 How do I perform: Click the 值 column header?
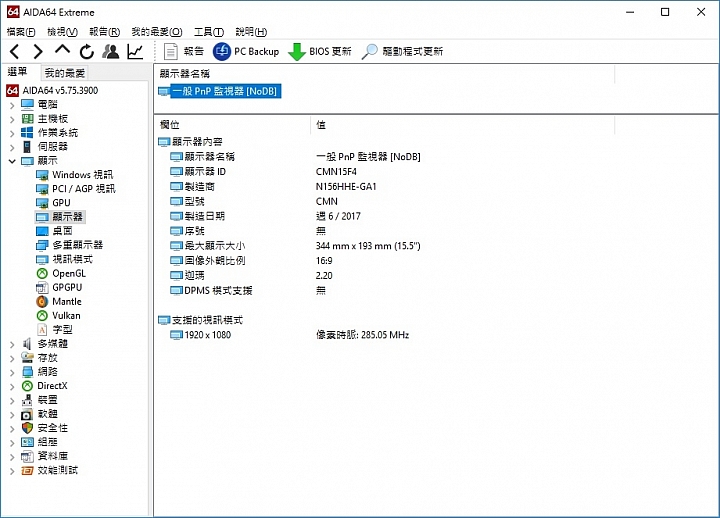coord(462,124)
